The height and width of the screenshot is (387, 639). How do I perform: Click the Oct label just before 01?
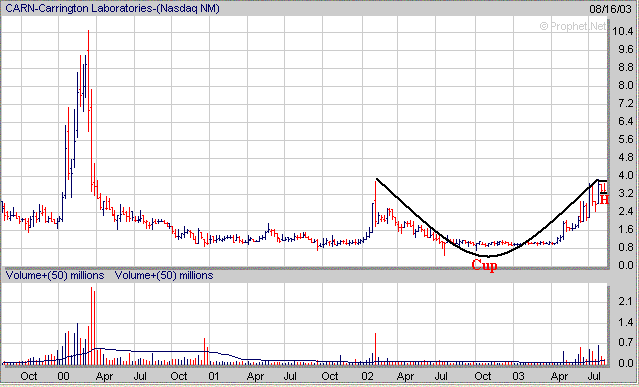tap(178, 376)
